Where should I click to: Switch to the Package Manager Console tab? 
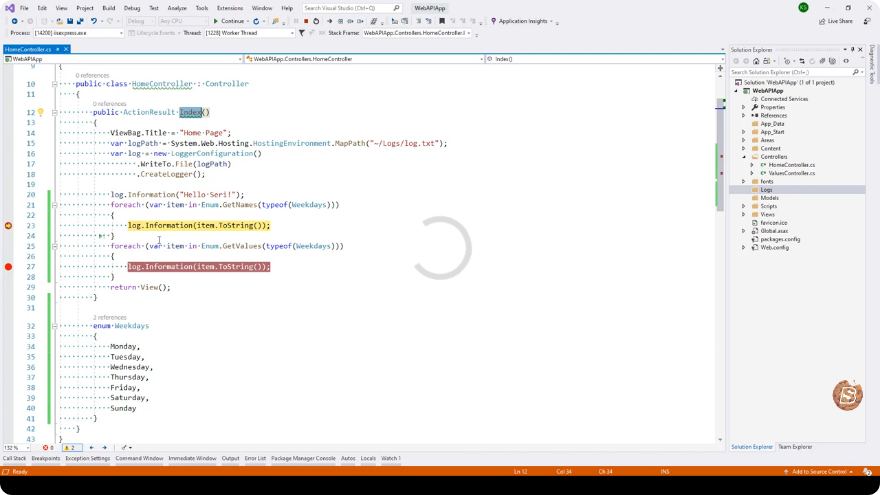tap(303, 459)
